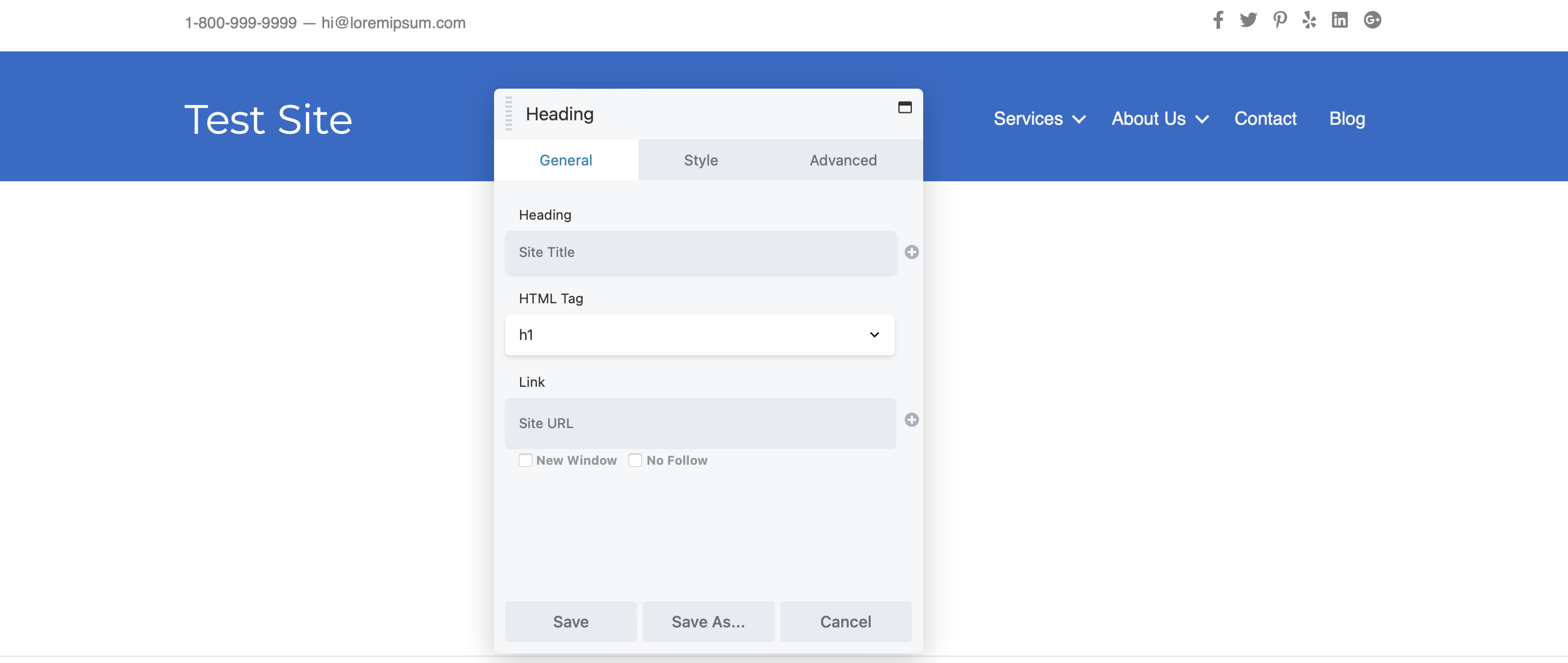Click the Save button
1568x663 pixels.
(570, 622)
